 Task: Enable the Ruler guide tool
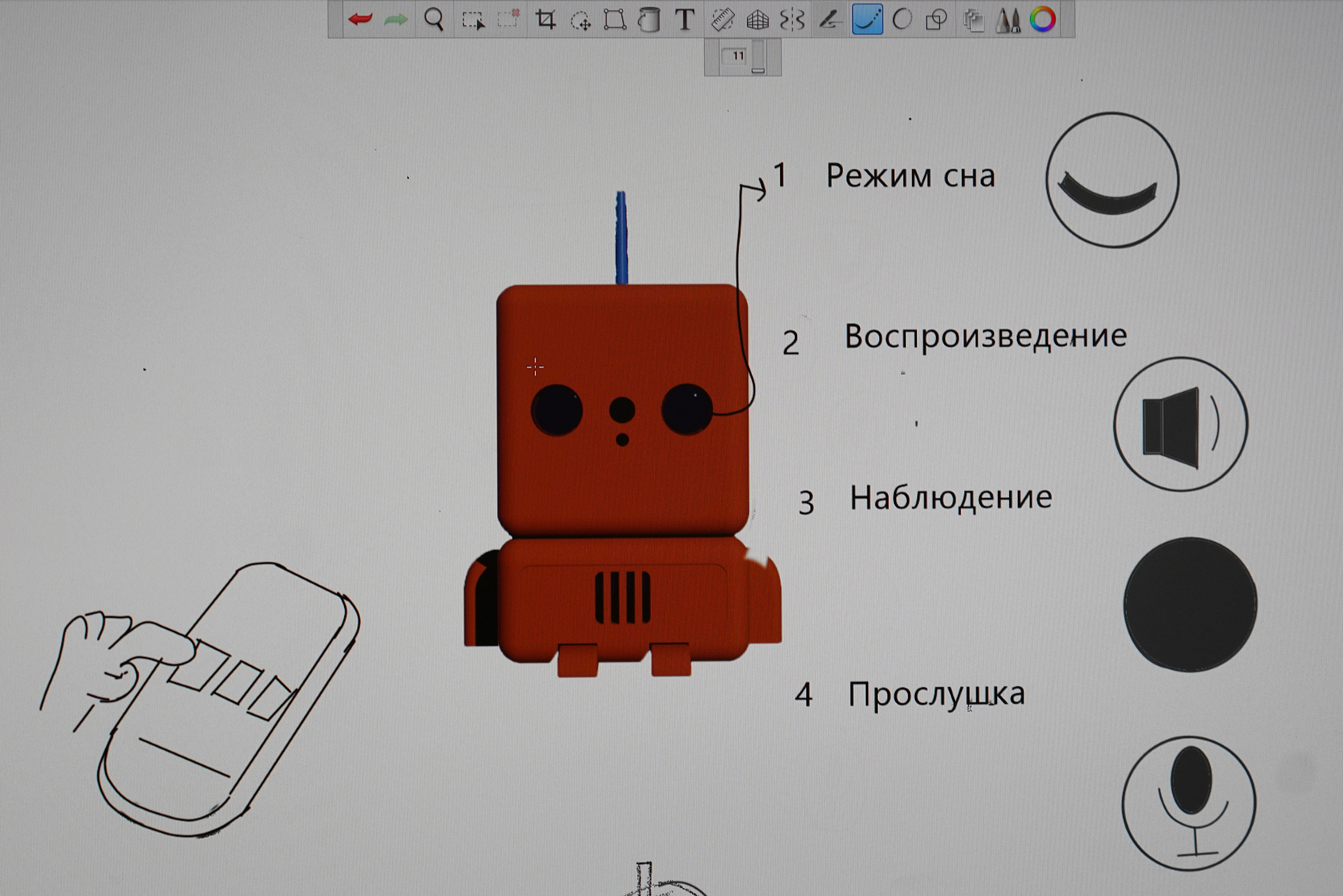tap(722, 19)
